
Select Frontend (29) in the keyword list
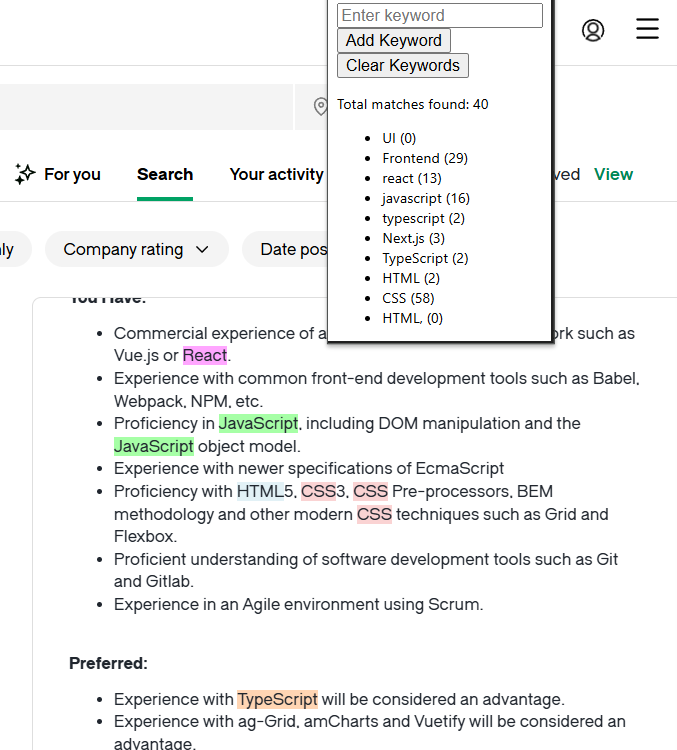click(425, 158)
